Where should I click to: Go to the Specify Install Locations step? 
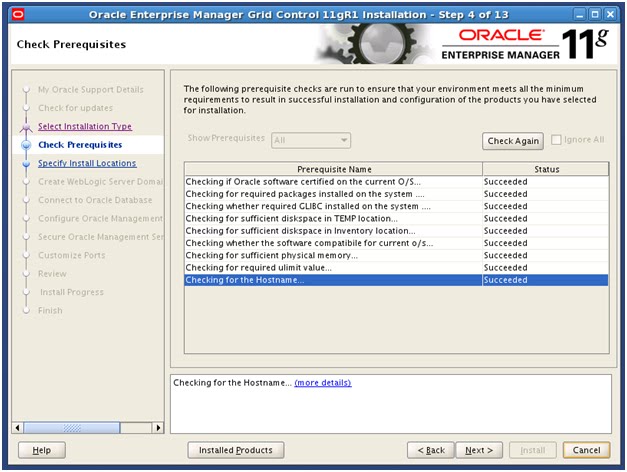coord(87,163)
